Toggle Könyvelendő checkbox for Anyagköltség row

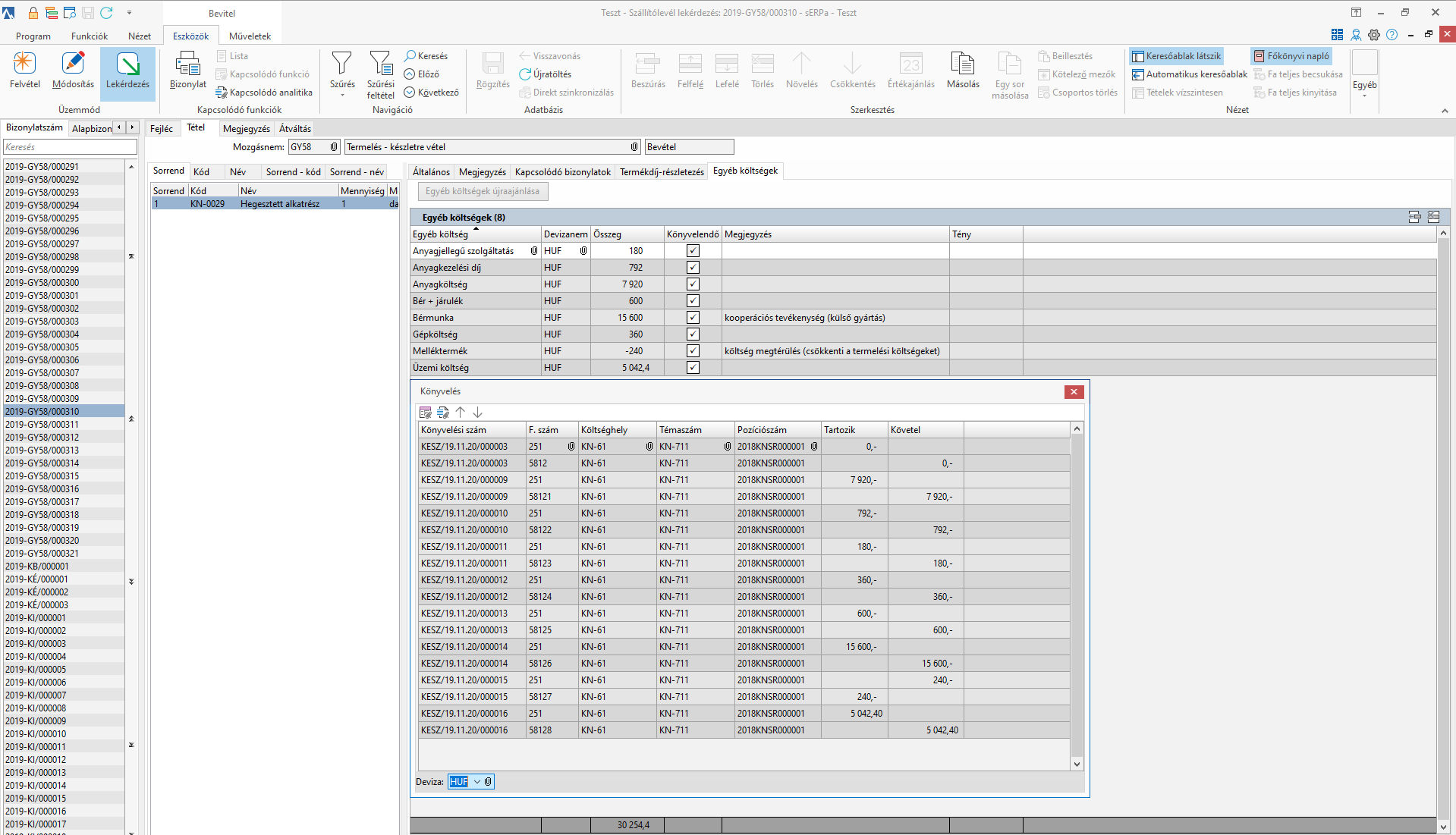pos(693,284)
